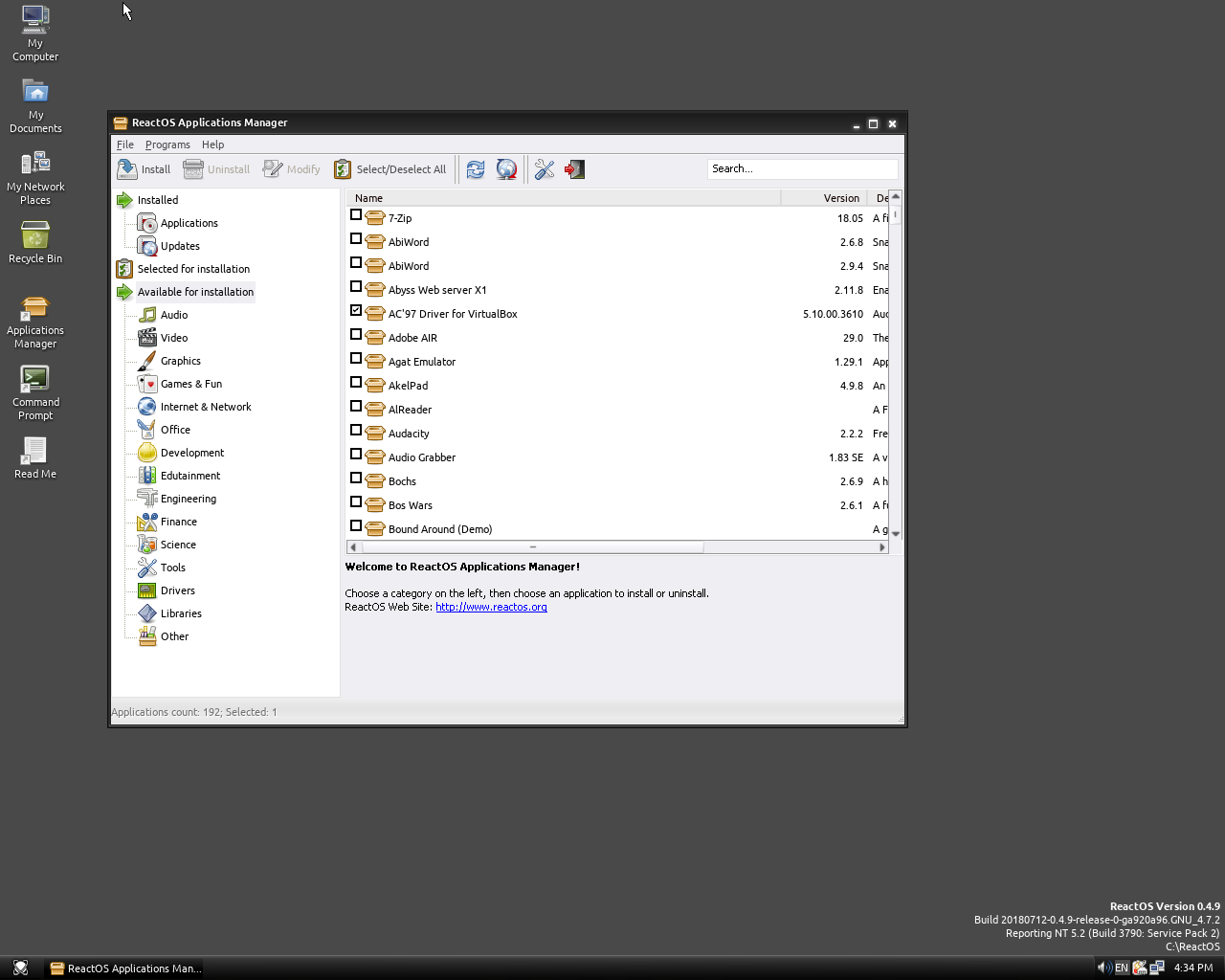The width and height of the screenshot is (1225, 980).
Task: Enable the Audacity checkbox
Action: (356, 430)
